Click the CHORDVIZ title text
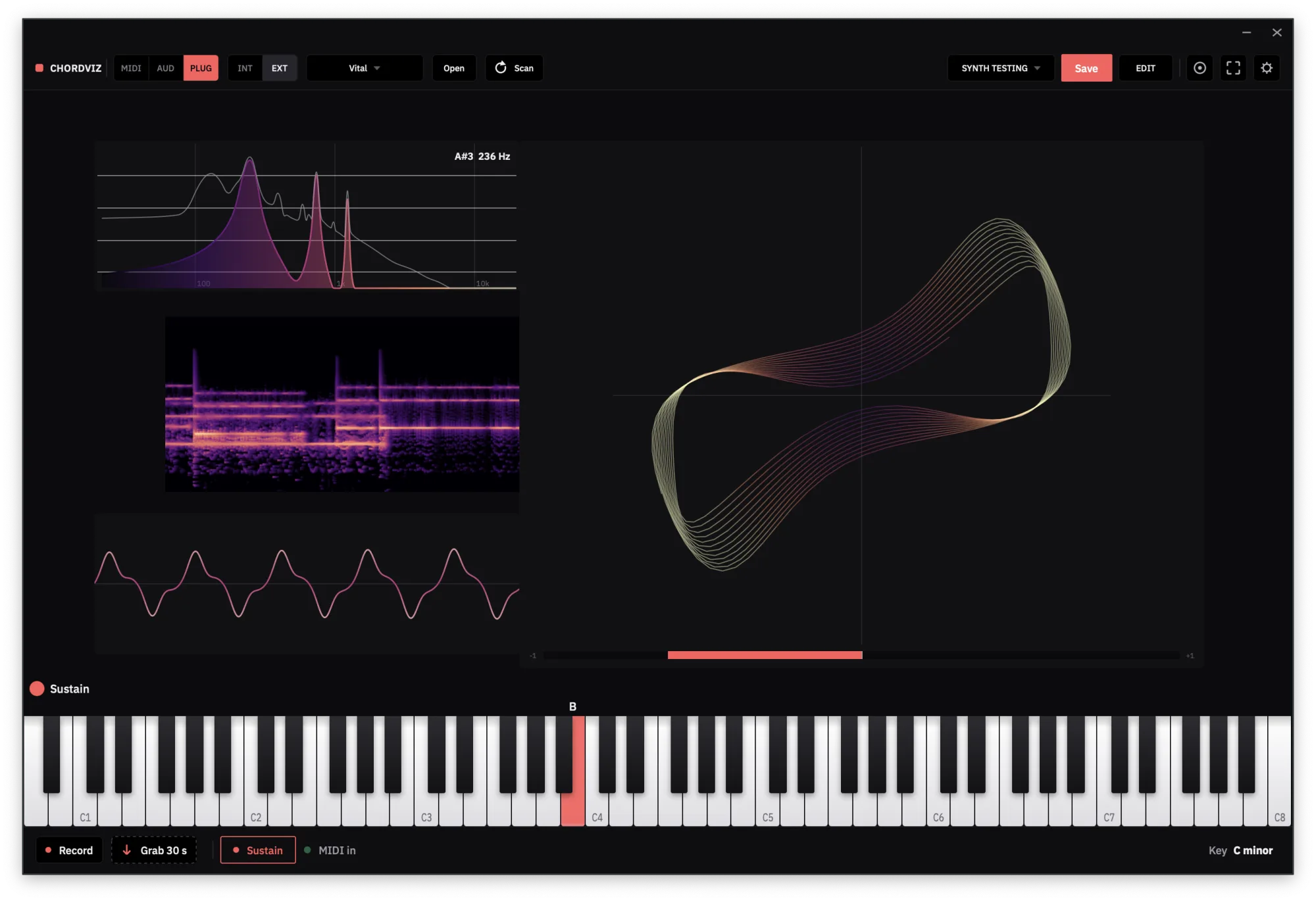This screenshot has height=901, width=1316. pos(76,68)
